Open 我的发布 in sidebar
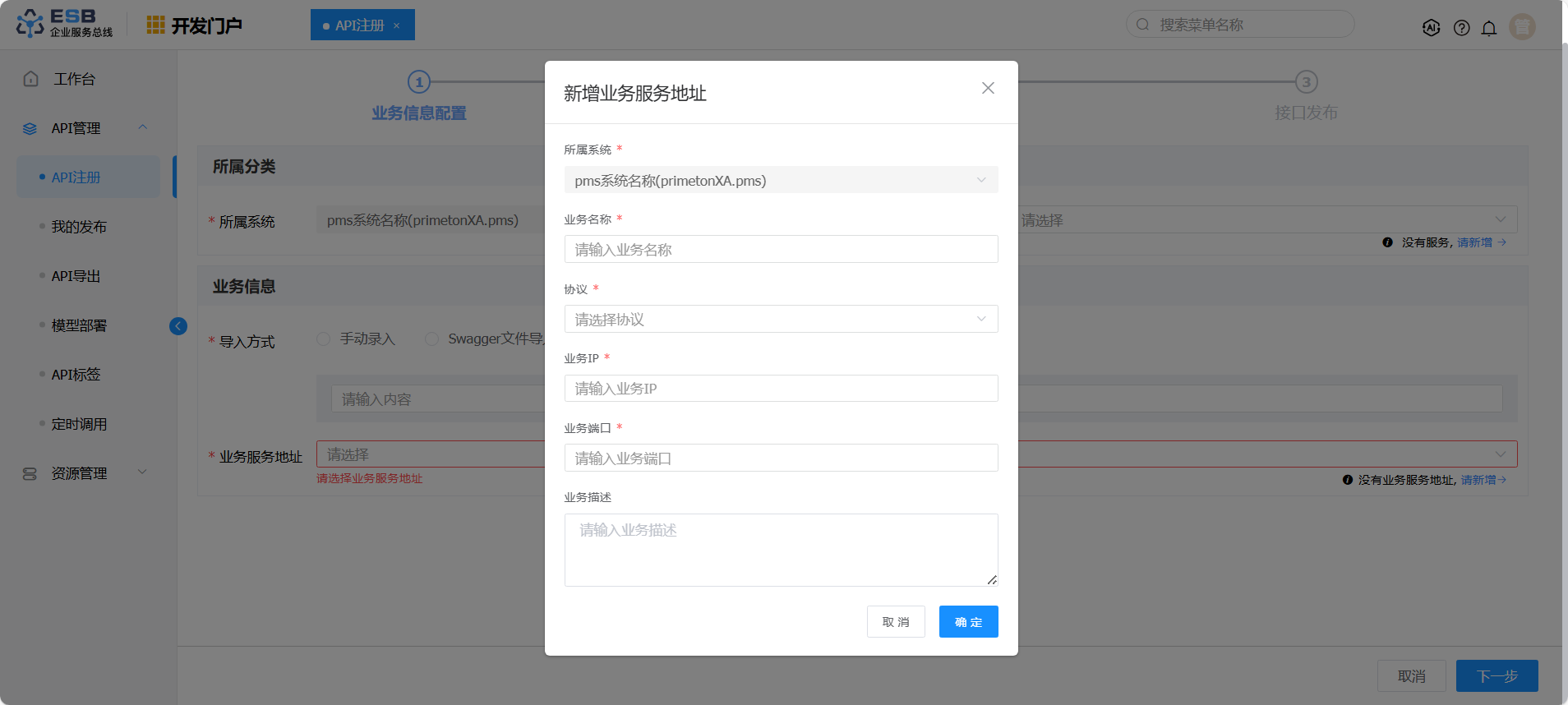 point(79,227)
